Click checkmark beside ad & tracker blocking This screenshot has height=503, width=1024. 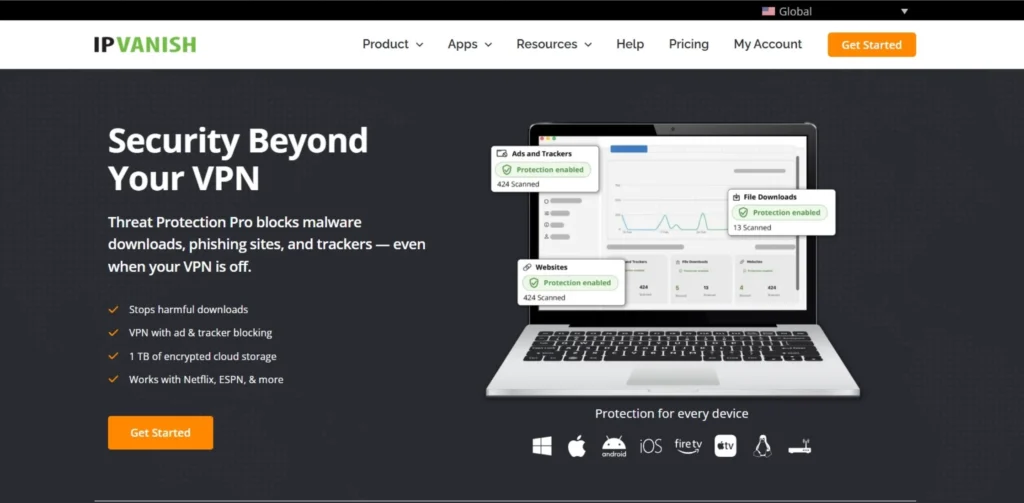[x=114, y=333]
